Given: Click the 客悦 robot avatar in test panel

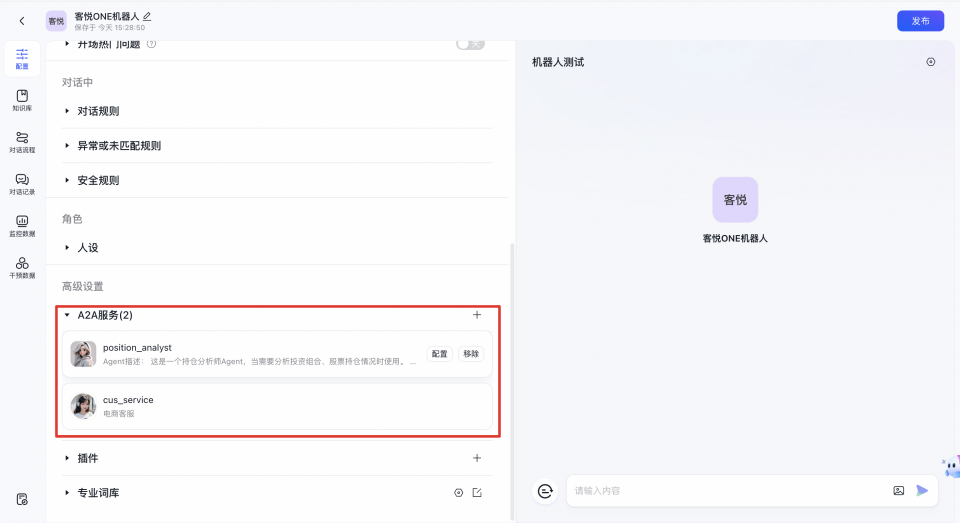Looking at the screenshot, I should click(x=735, y=200).
